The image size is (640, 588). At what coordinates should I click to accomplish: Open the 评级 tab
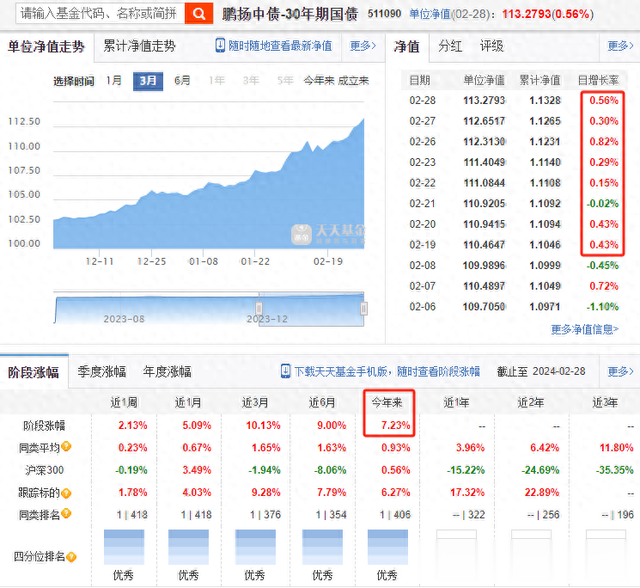(x=492, y=46)
